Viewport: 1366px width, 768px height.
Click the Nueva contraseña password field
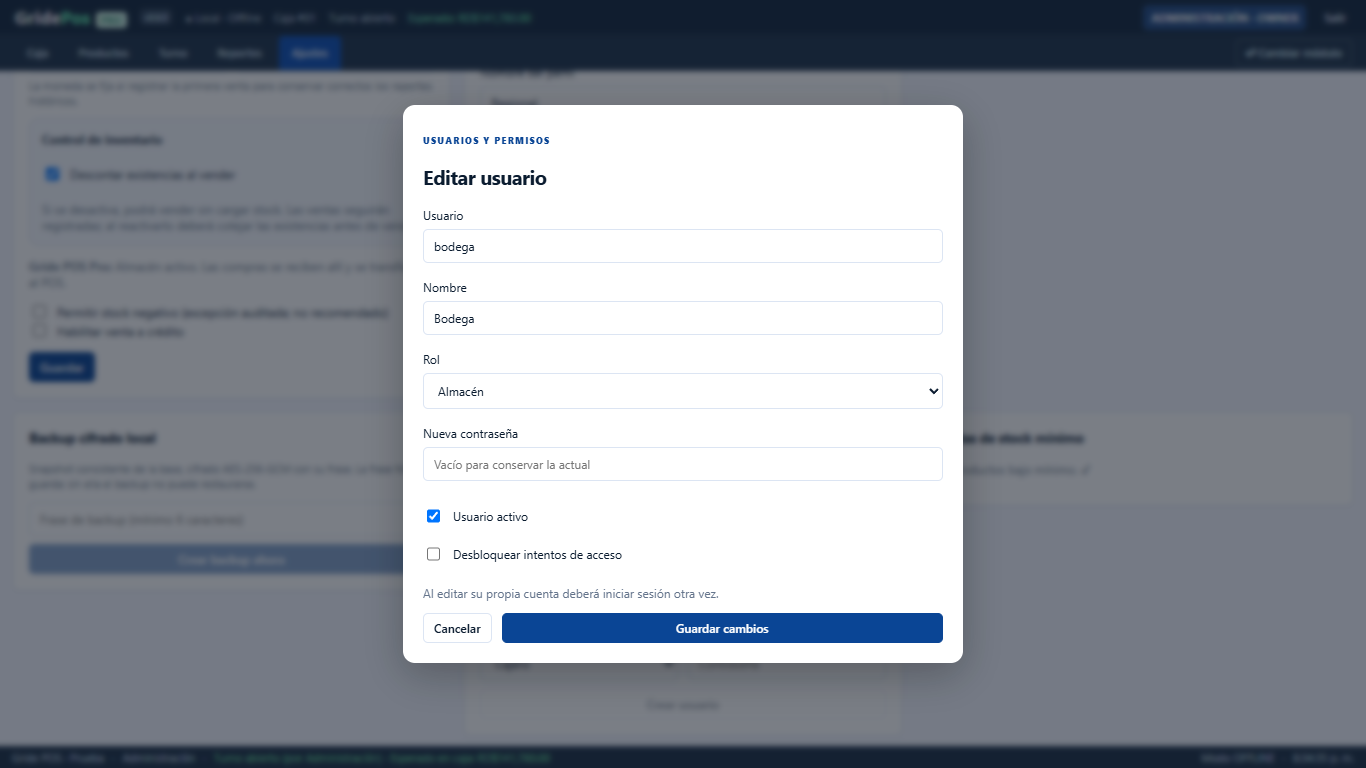683,464
